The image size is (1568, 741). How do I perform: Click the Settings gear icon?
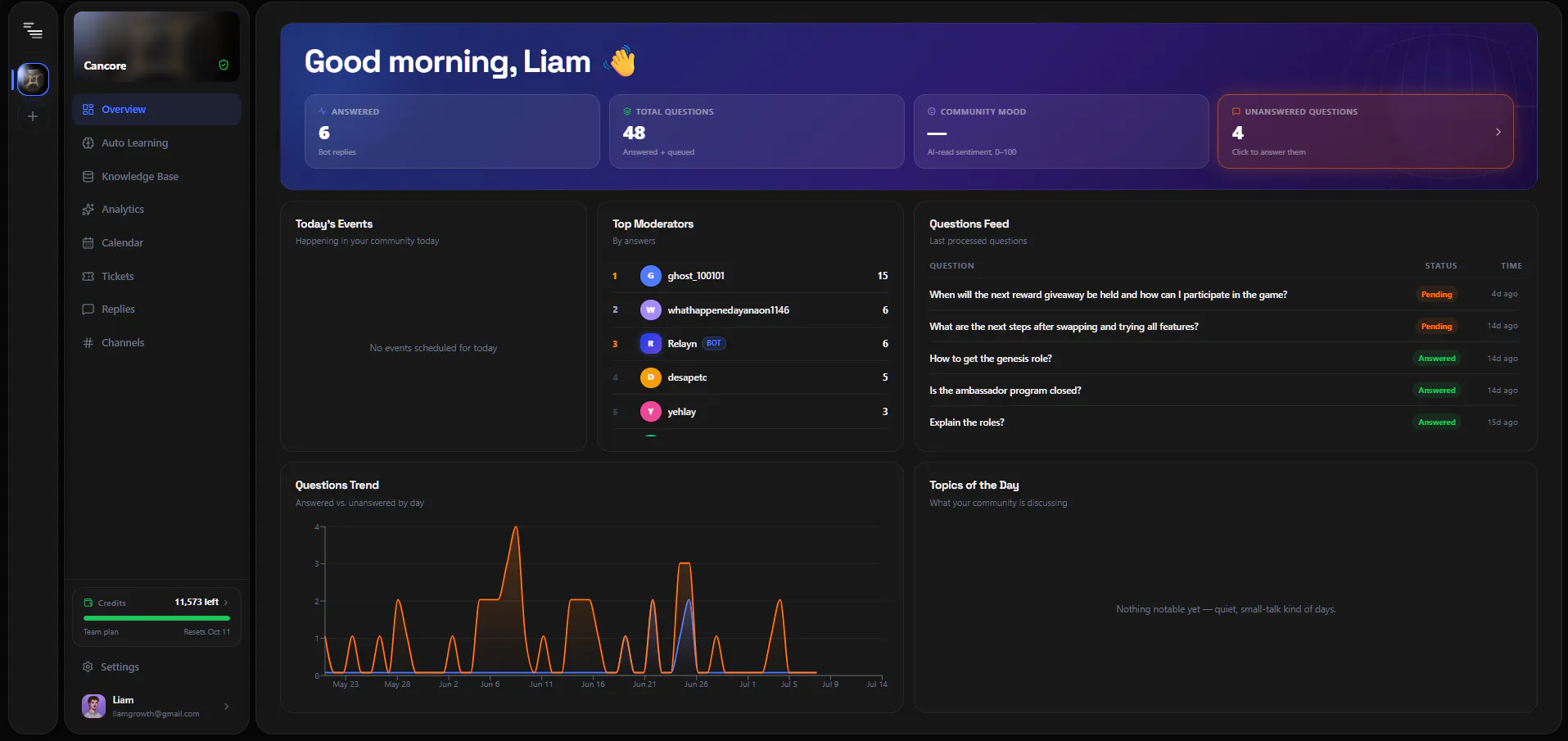click(88, 666)
